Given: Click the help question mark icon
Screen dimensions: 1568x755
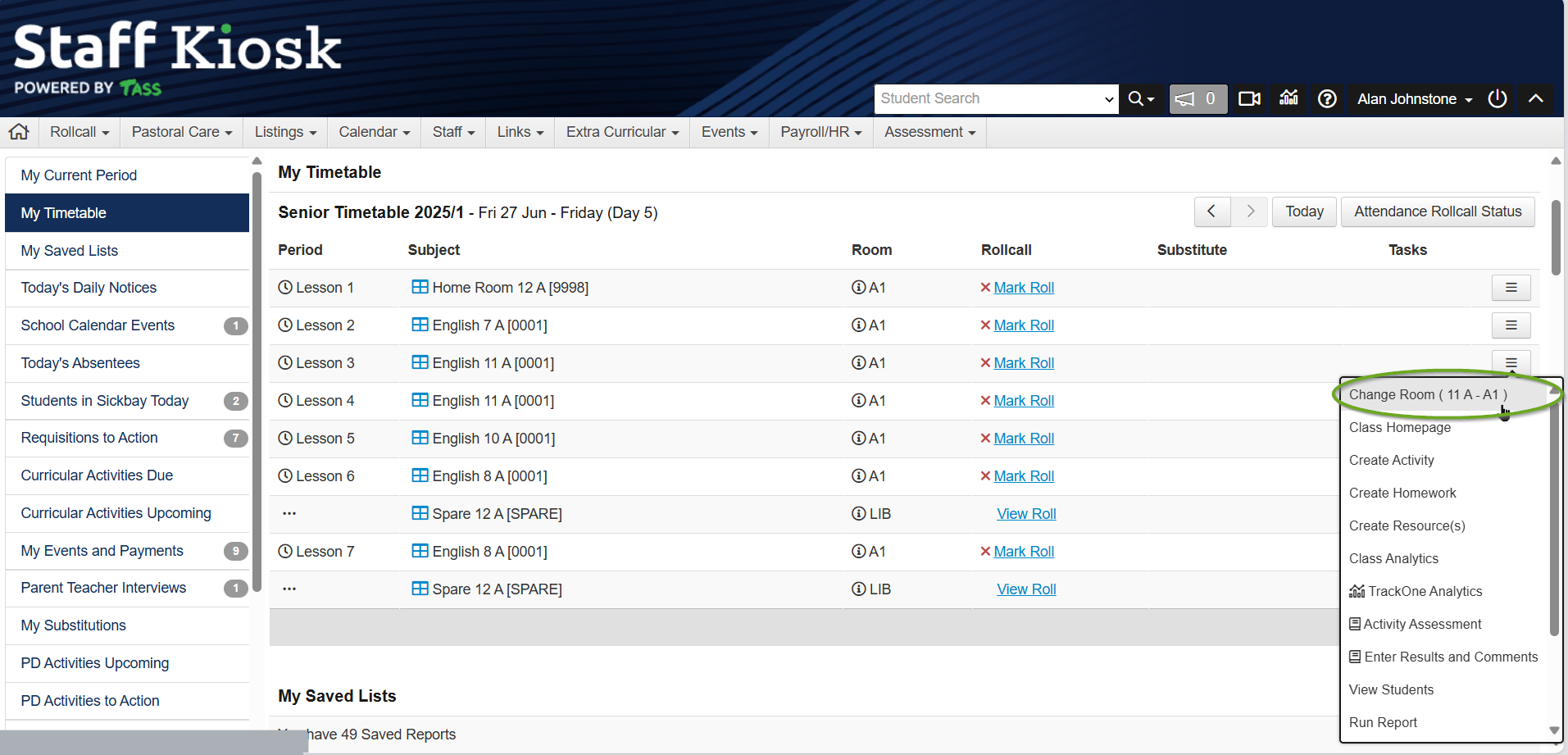Looking at the screenshot, I should pos(1327,99).
